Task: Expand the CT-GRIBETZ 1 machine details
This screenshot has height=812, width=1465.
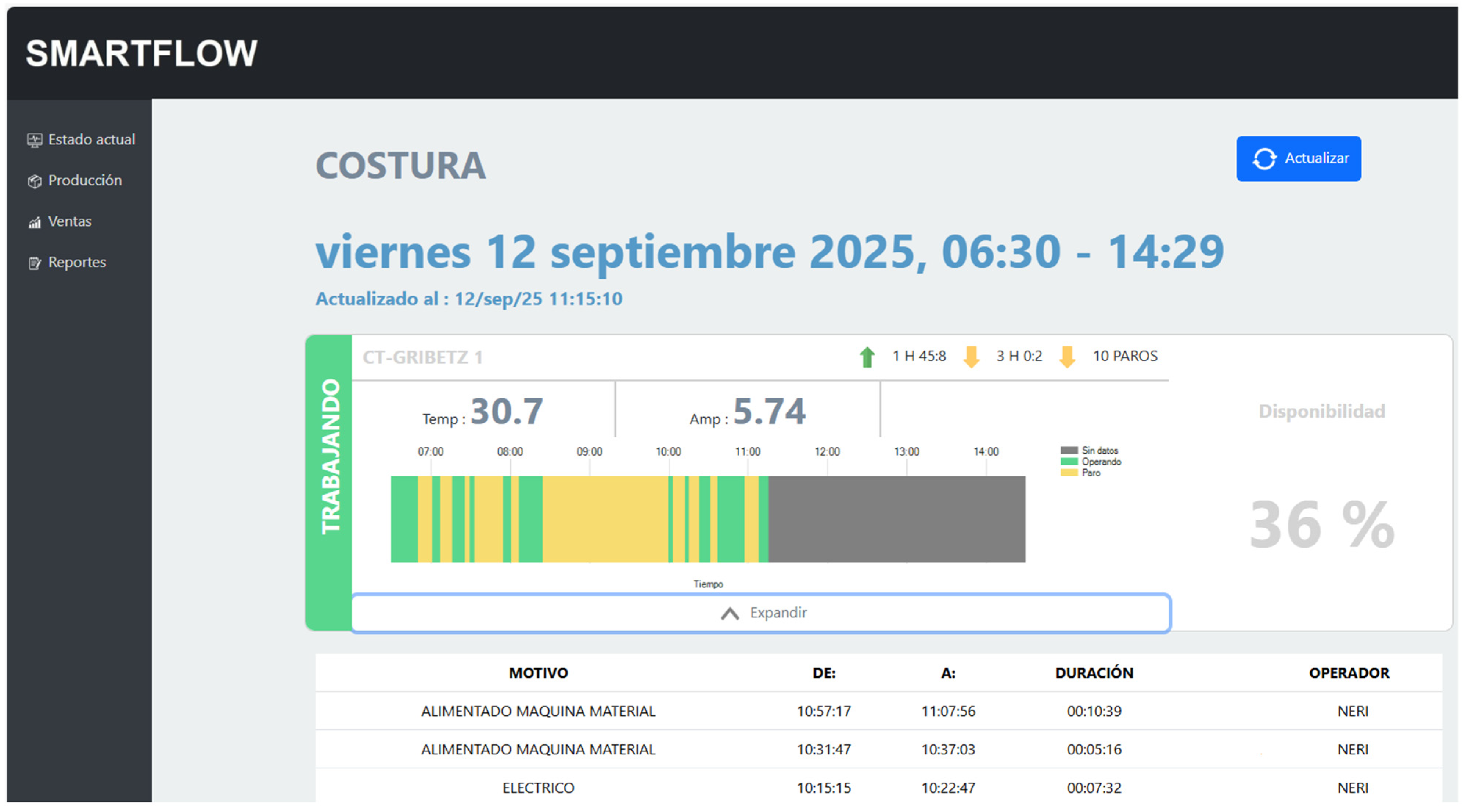Action: click(x=760, y=613)
